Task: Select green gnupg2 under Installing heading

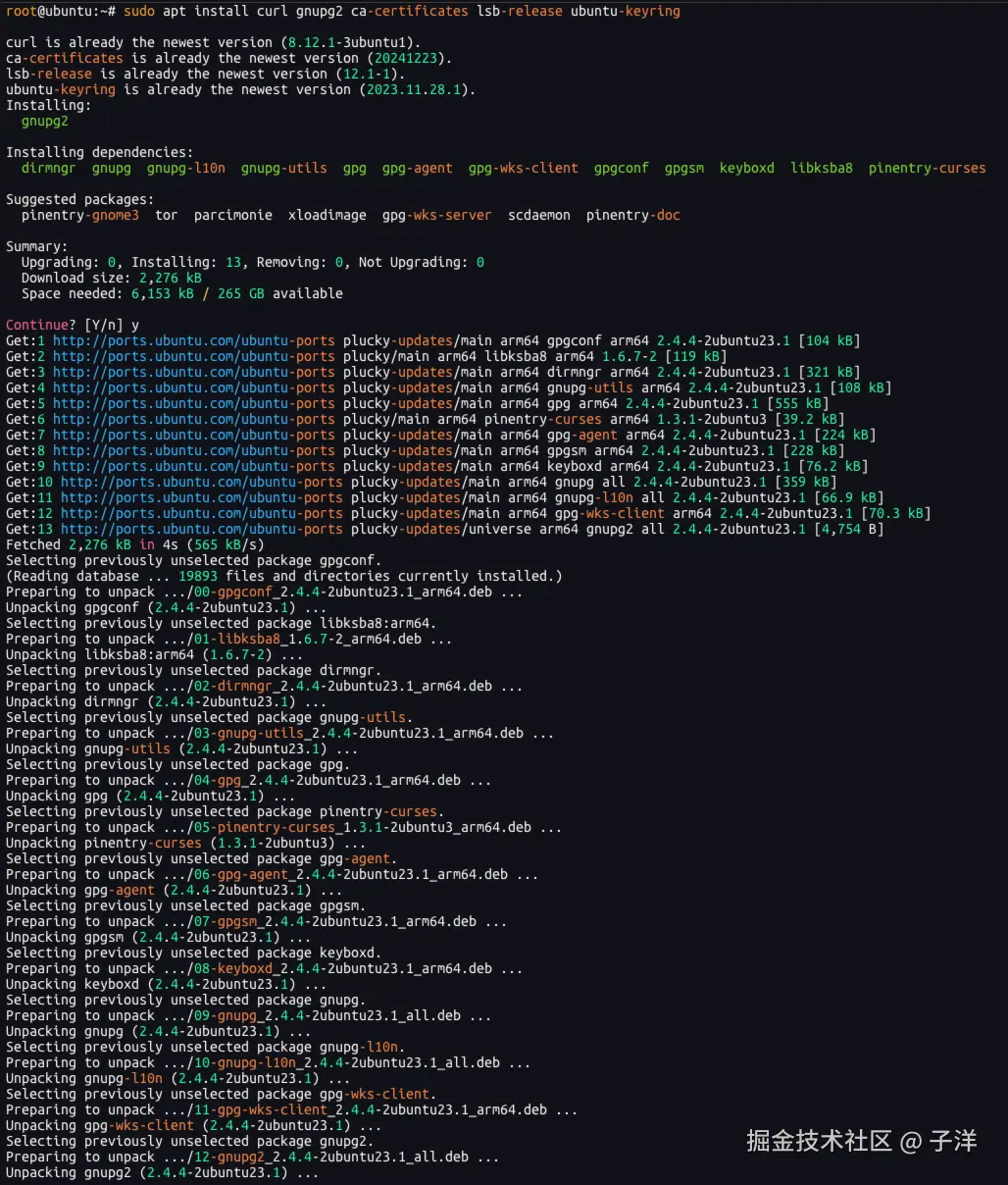Action: click(45, 122)
